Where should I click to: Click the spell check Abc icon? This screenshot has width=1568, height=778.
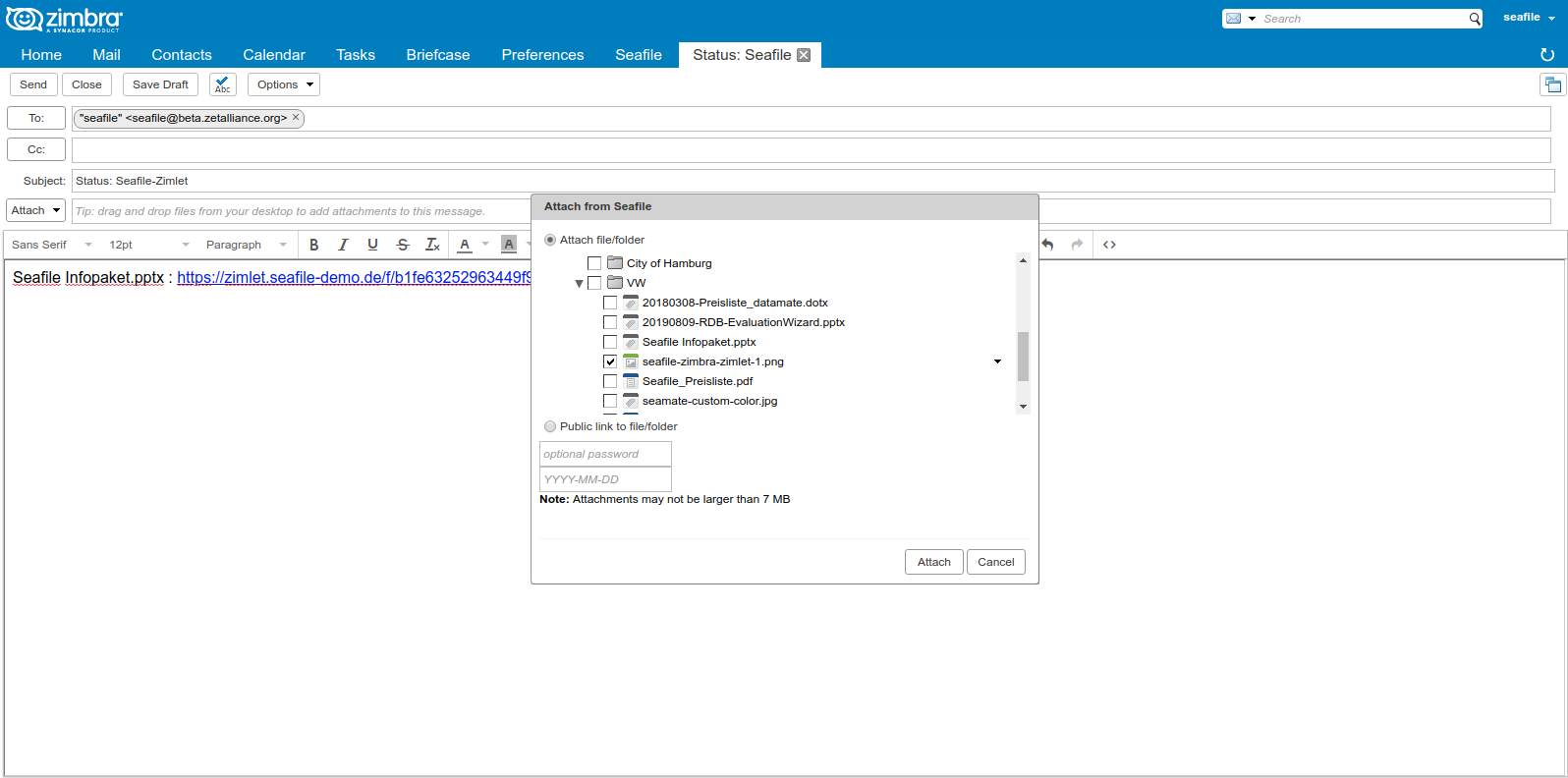click(x=223, y=84)
